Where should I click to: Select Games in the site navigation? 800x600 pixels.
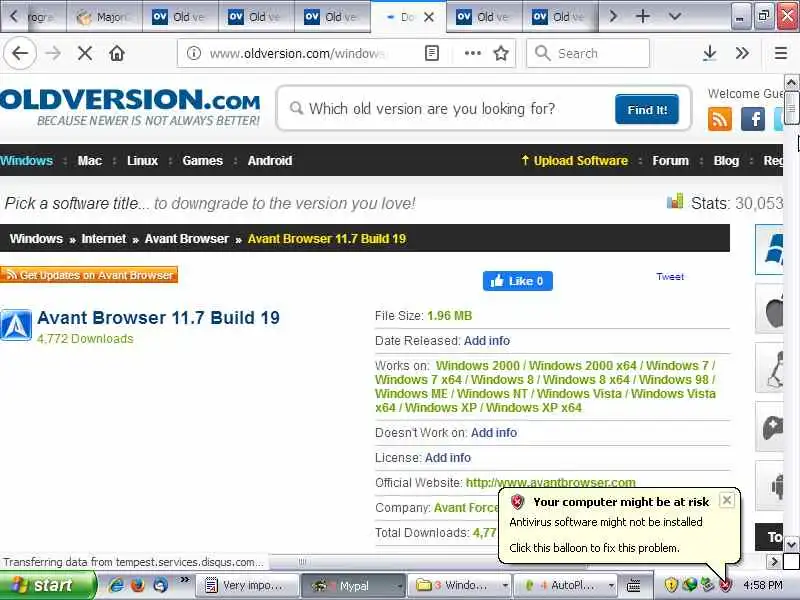point(203,161)
